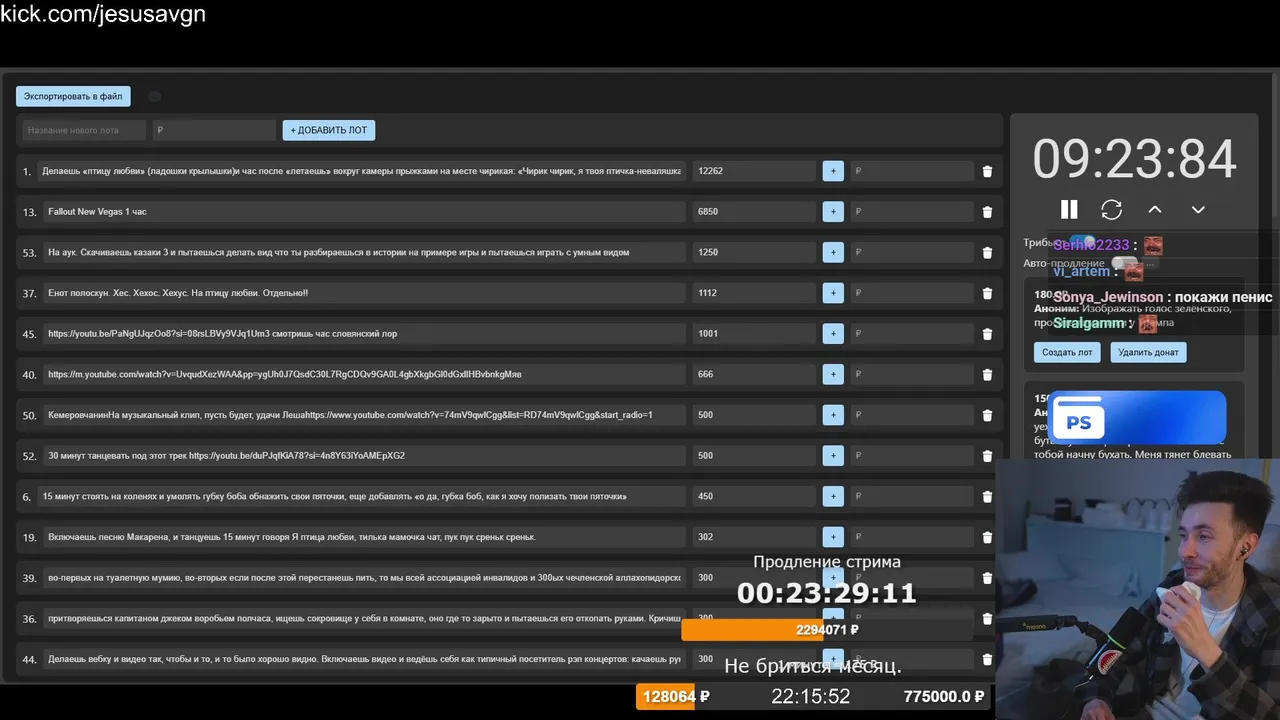1280x720 pixels.
Task: Click the add-amount ruble field for lot 37
Action: [x=912, y=293]
